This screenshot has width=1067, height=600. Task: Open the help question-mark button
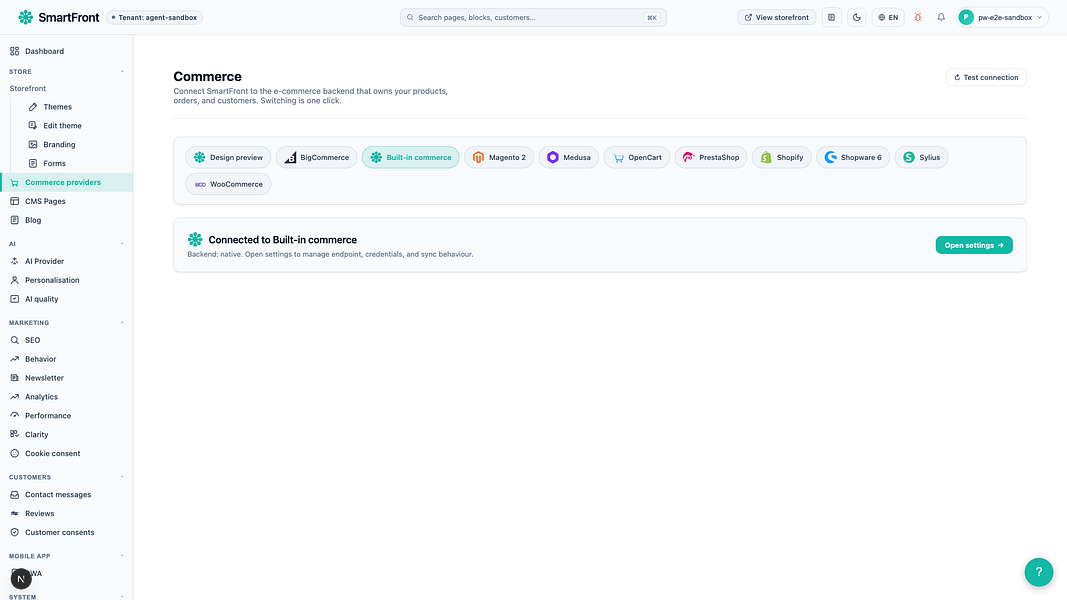(x=1038, y=572)
